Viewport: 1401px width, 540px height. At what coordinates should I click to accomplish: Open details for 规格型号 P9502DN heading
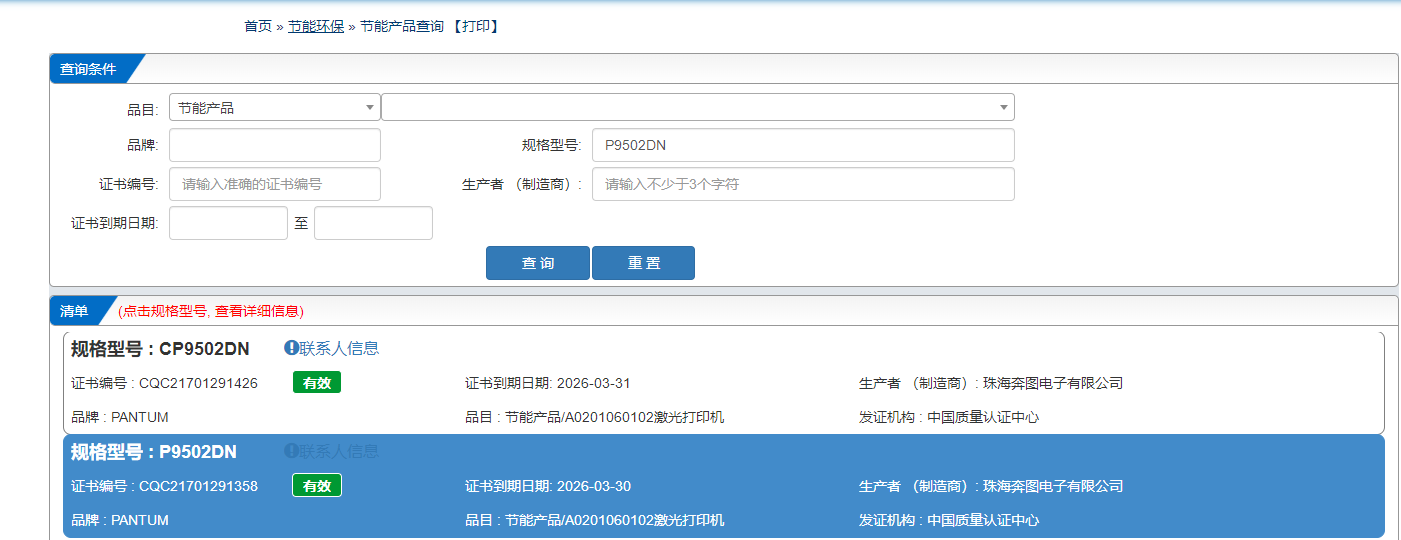coord(154,451)
